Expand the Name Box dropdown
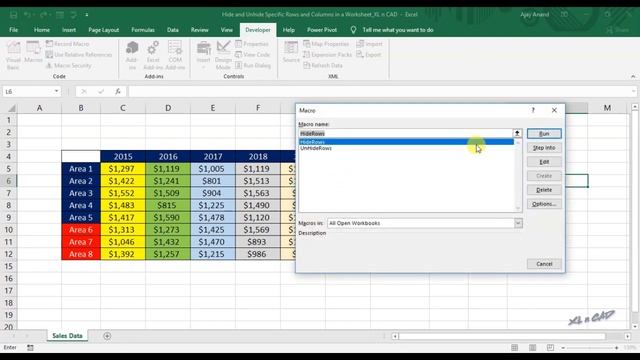Image resolution: width=640 pixels, height=360 pixels. coord(56,91)
